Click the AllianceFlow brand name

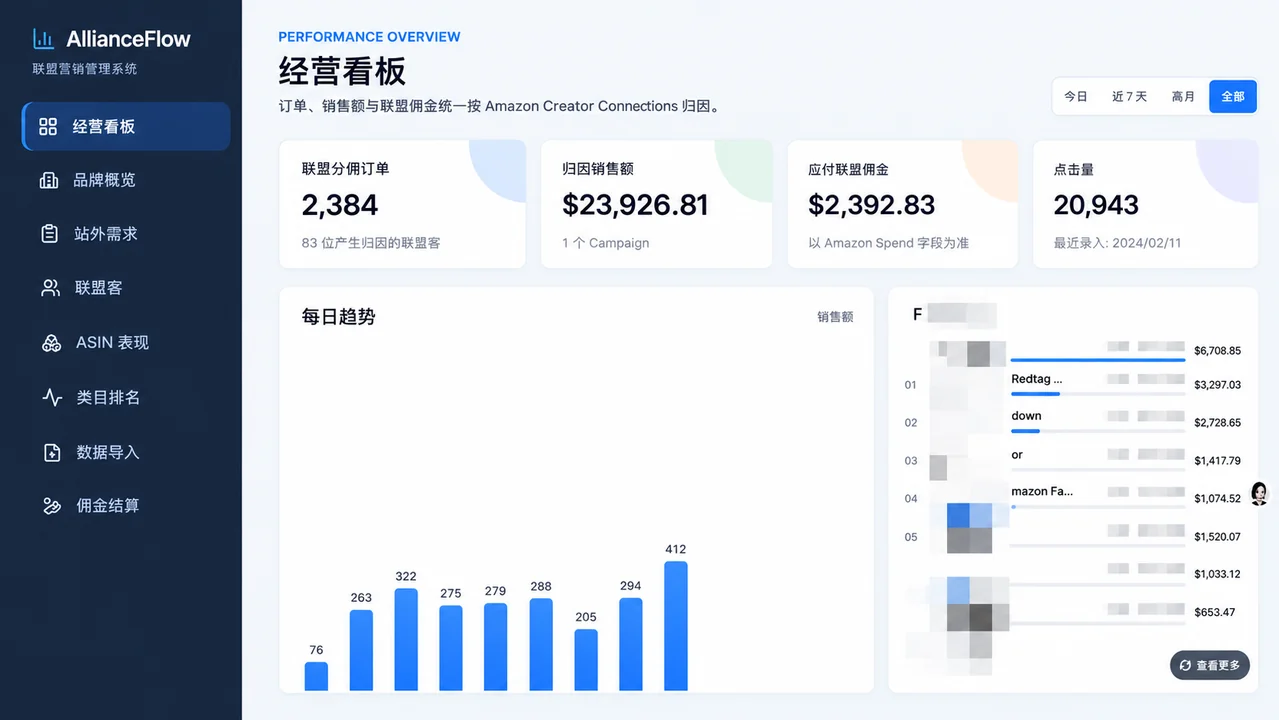(x=128, y=39)
